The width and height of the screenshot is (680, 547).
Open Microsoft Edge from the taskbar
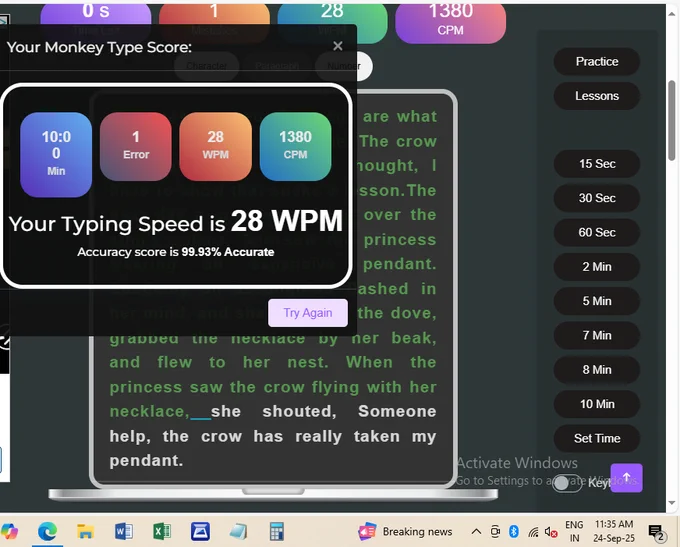pos(47,531)
